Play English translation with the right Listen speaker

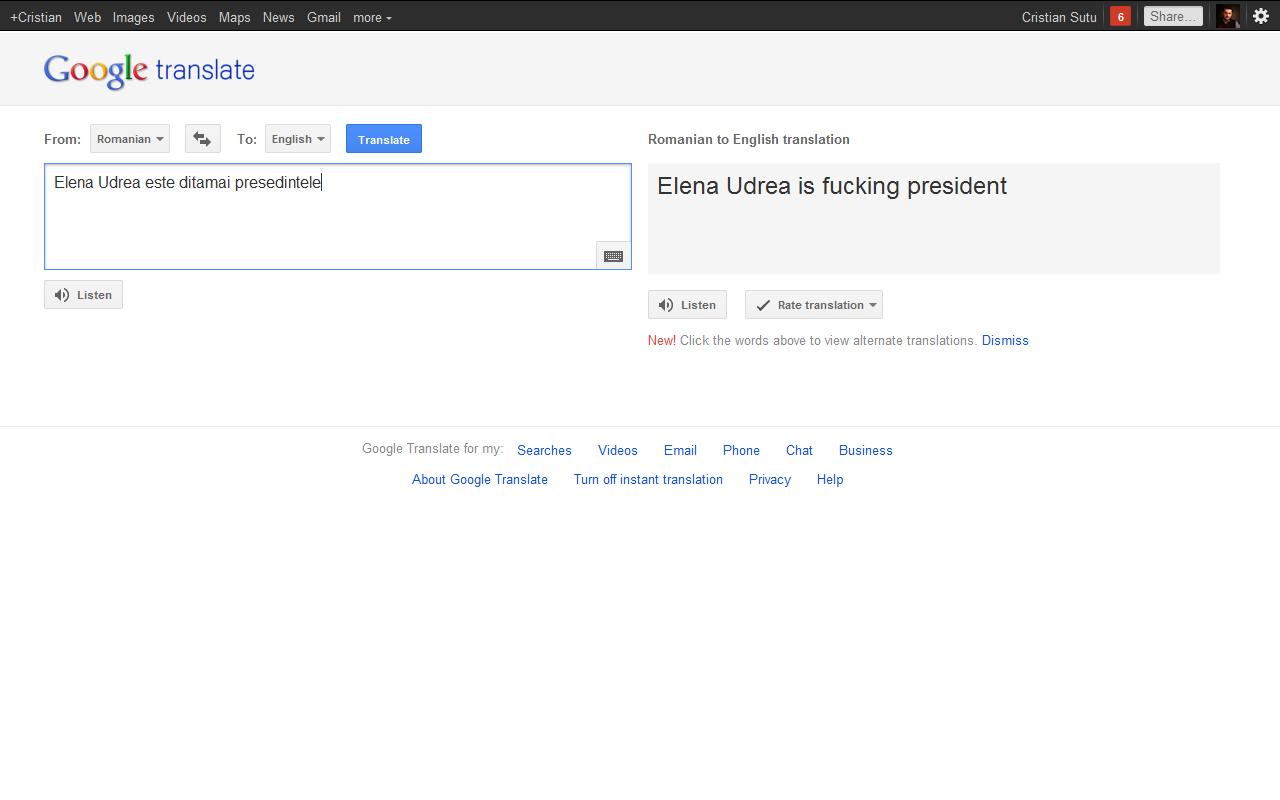click(x=687, y=305)
